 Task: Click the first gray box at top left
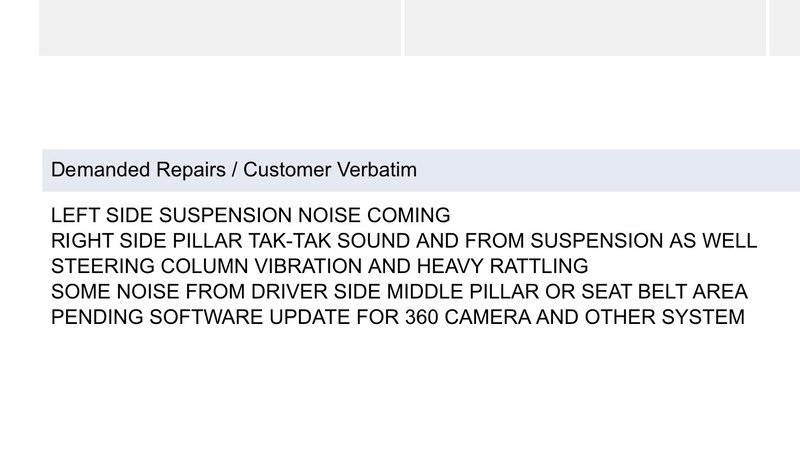click(x=220, y=28)
